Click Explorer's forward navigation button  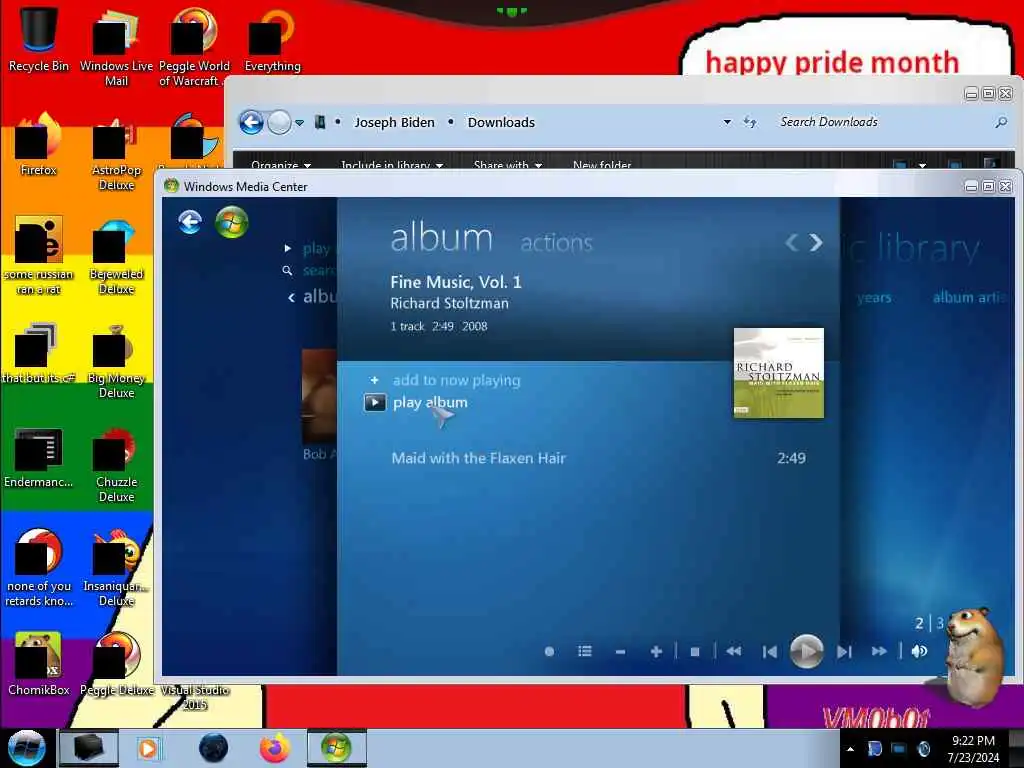tap(280, 122)
